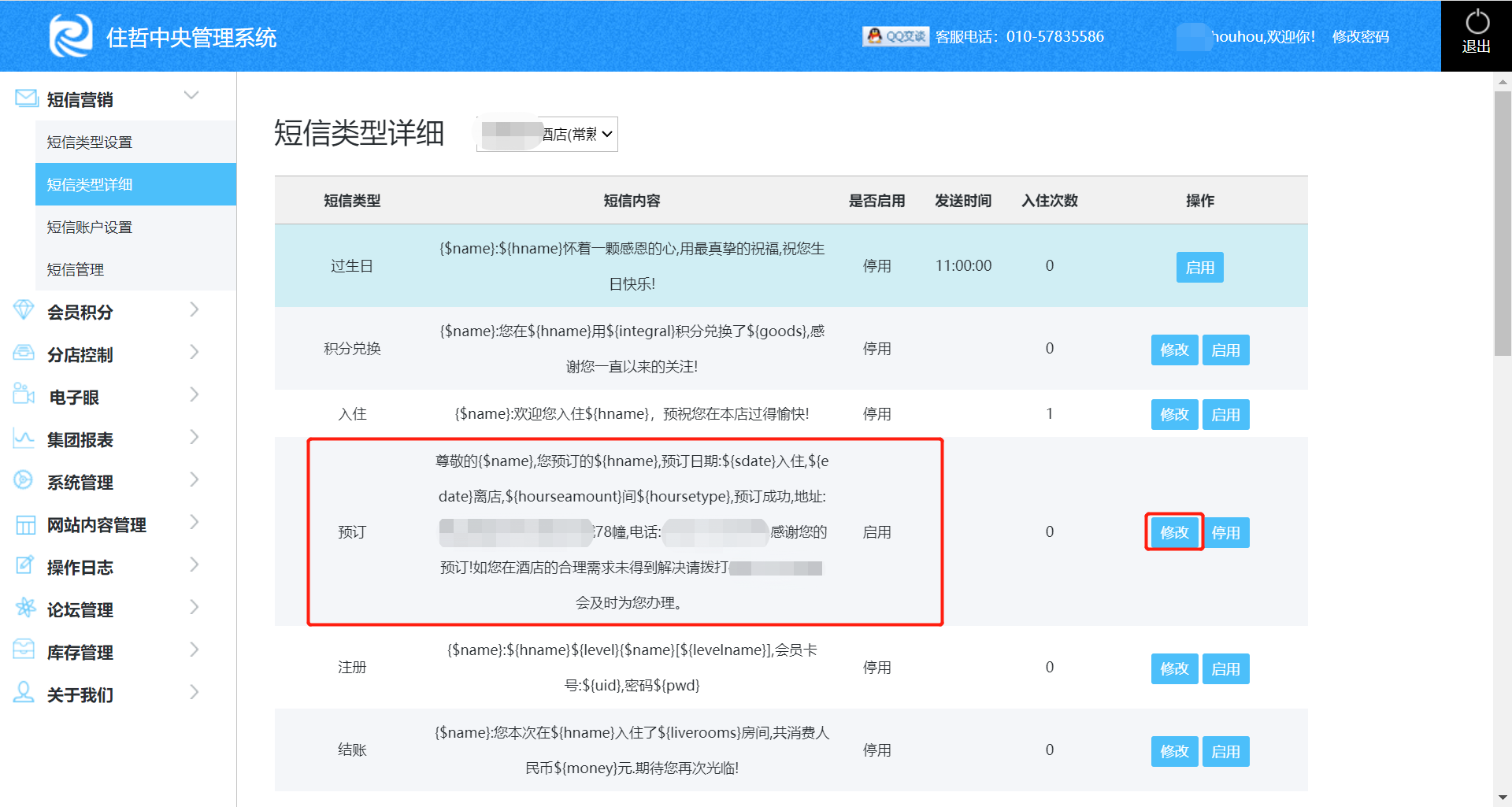Collapse the 短信营销 menu chevron
This screenshot has height=807, width=1512.
[x=191, y=95]
